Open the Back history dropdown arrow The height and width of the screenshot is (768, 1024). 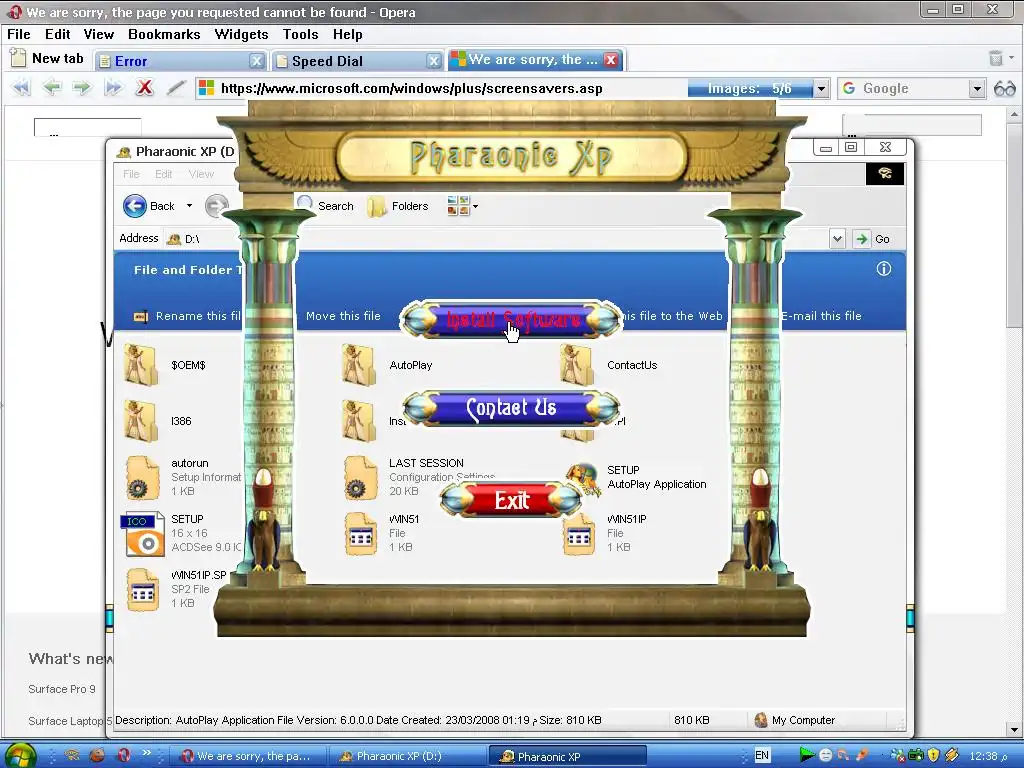click(x=189, y=206)
